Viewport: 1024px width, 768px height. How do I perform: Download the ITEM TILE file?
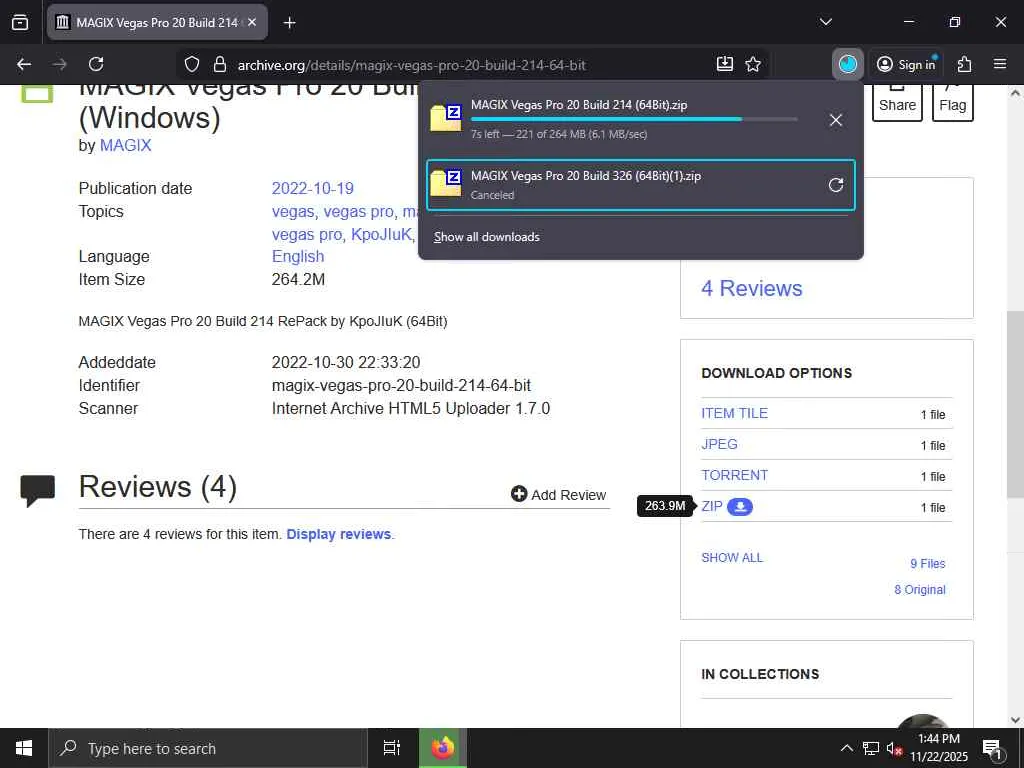coord(734,413)
